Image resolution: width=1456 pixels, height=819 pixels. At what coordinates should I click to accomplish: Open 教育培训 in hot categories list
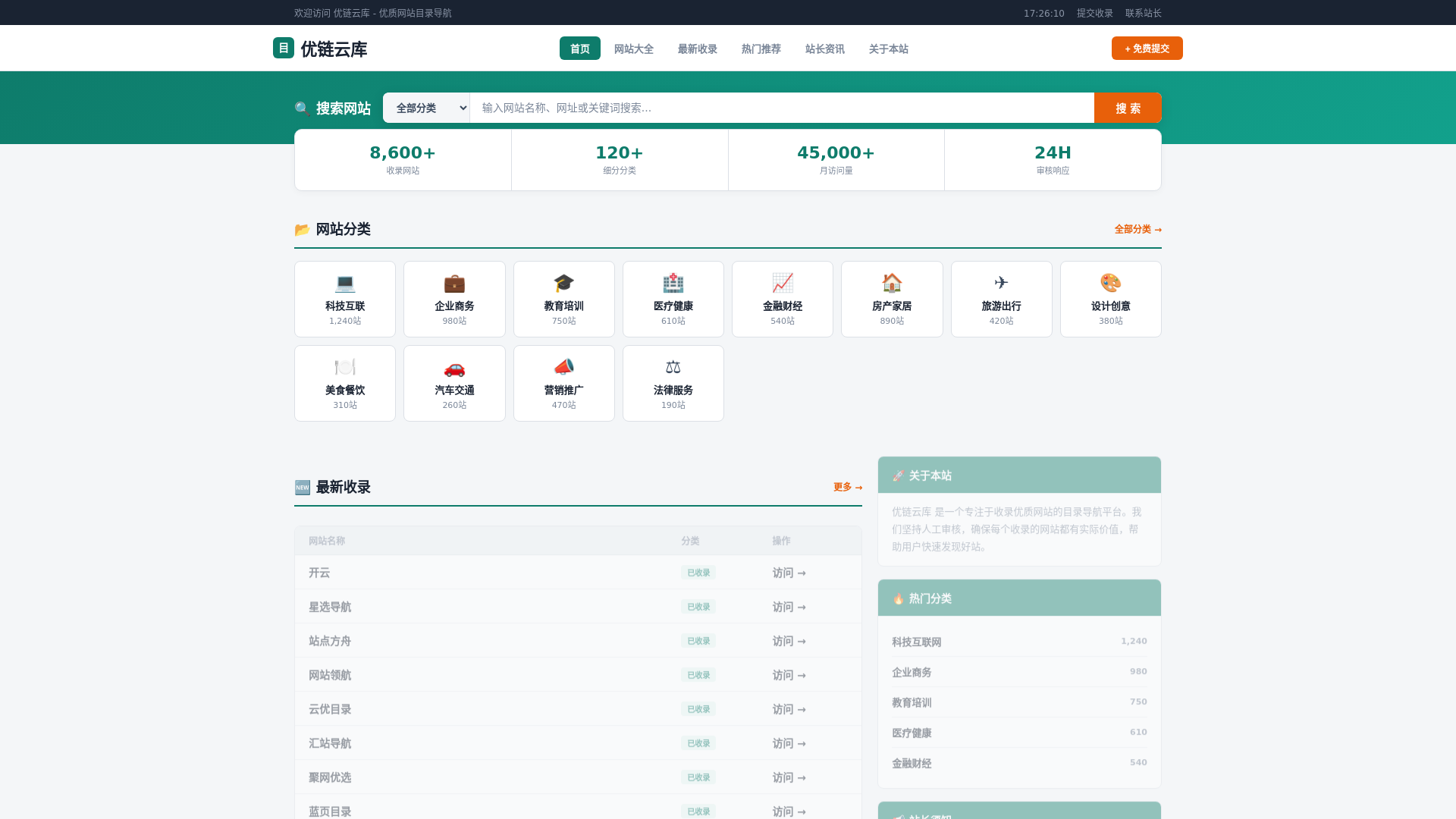click(x=912, y=703)
